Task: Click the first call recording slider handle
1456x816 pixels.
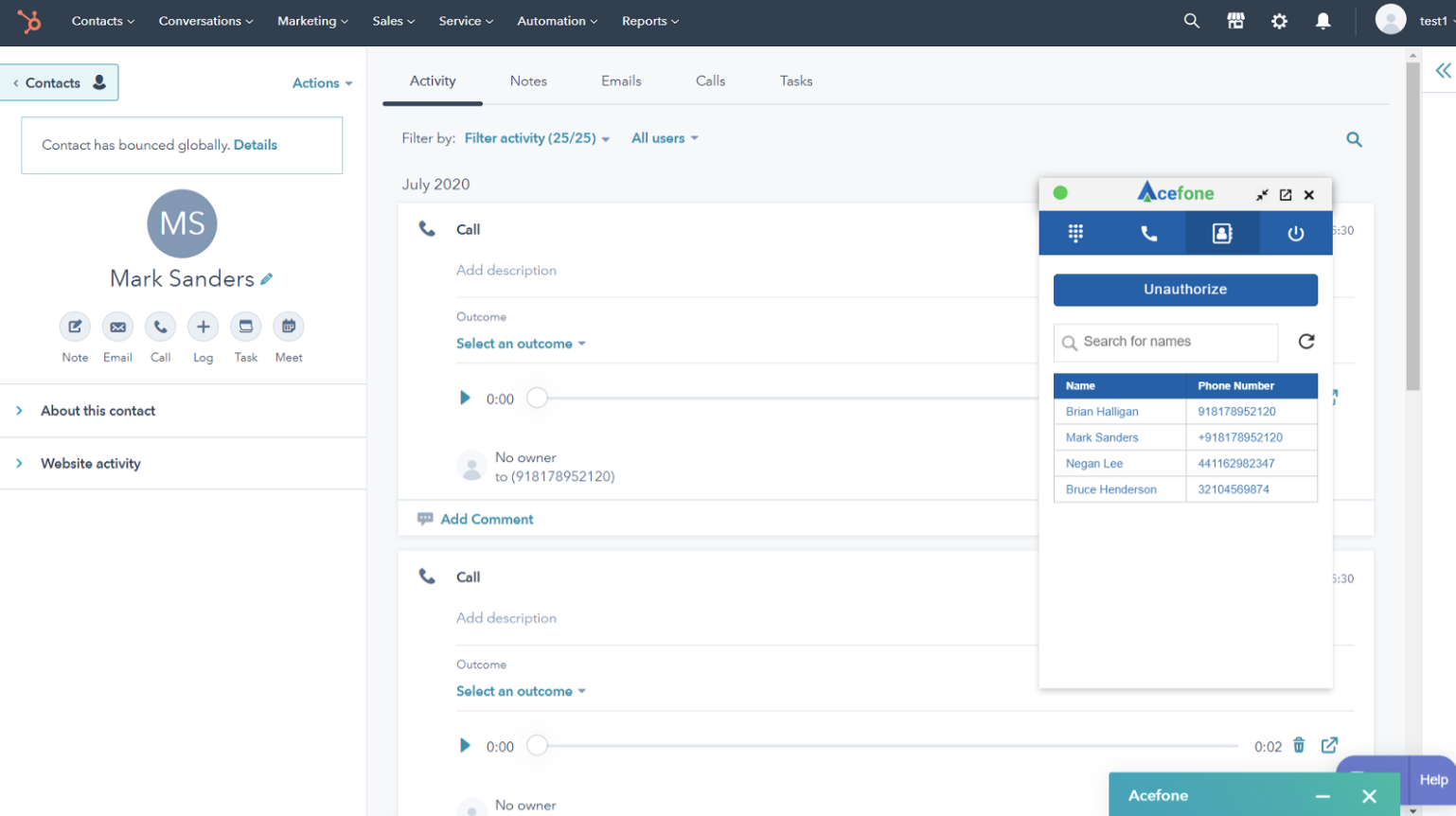Action: coord(537,399)
